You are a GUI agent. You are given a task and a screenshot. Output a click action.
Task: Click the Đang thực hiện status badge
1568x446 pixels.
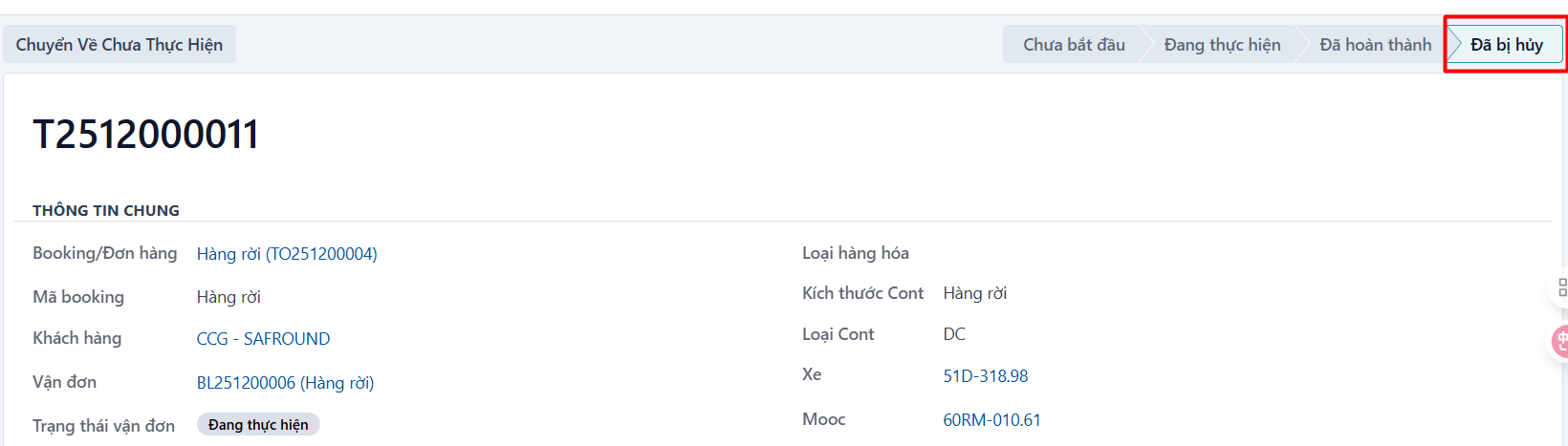click(258, 425)
